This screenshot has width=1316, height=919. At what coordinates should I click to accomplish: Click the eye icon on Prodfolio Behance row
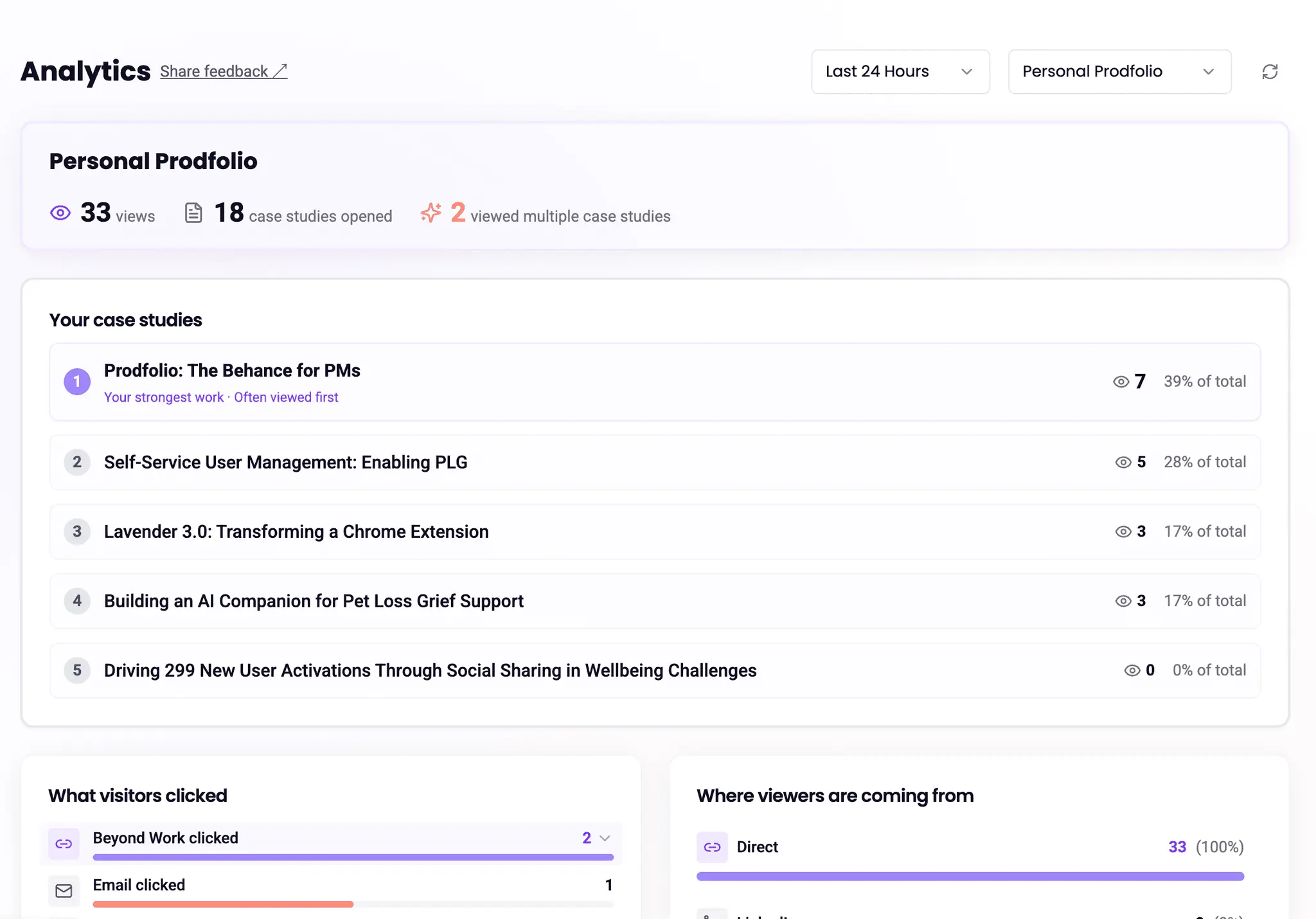coord(1121,382)
